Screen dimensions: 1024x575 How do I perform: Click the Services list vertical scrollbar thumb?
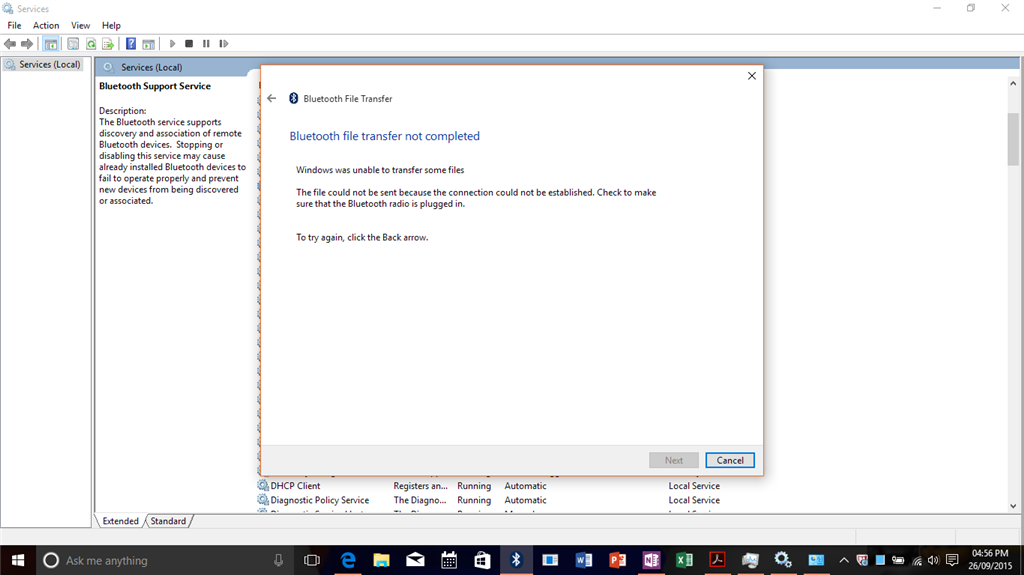pos(1013,139)
